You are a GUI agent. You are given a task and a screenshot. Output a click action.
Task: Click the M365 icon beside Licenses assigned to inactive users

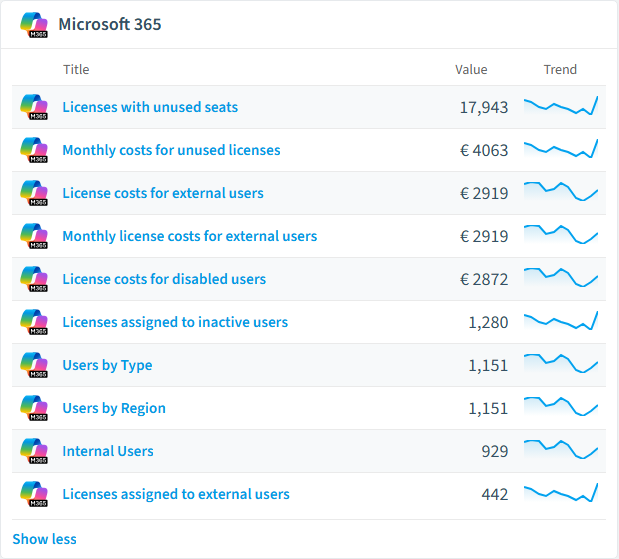point(34,322)
